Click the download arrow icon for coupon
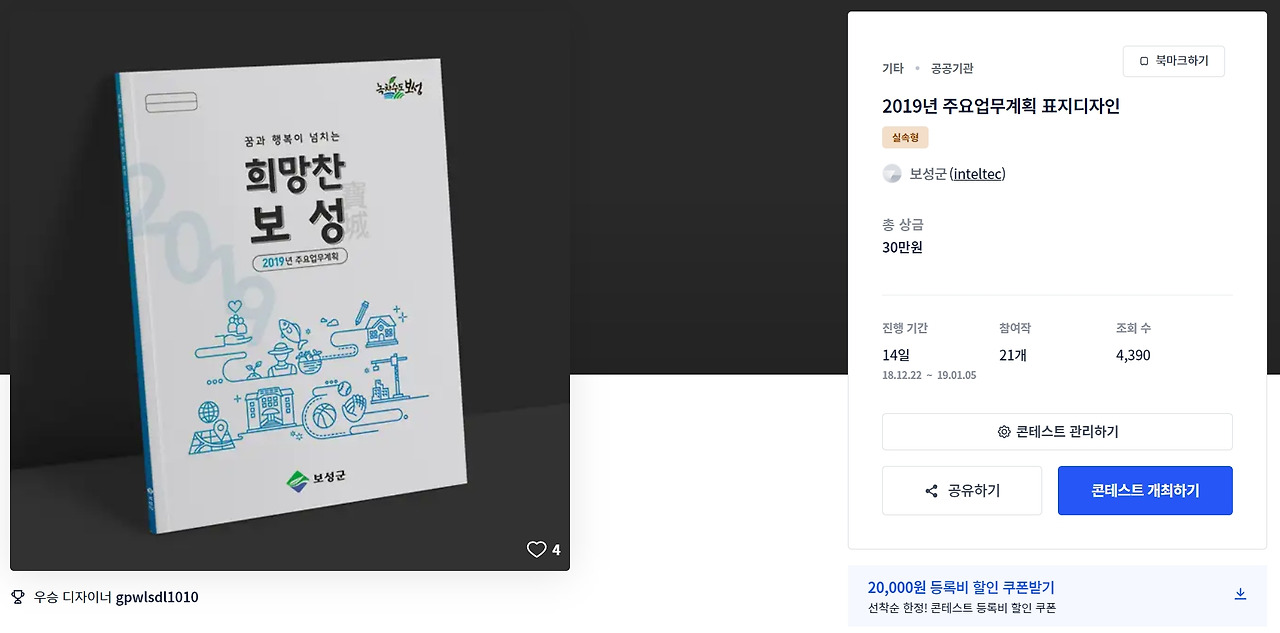The width and height of the screenshot is (1280, 633). click(1240, 594)
